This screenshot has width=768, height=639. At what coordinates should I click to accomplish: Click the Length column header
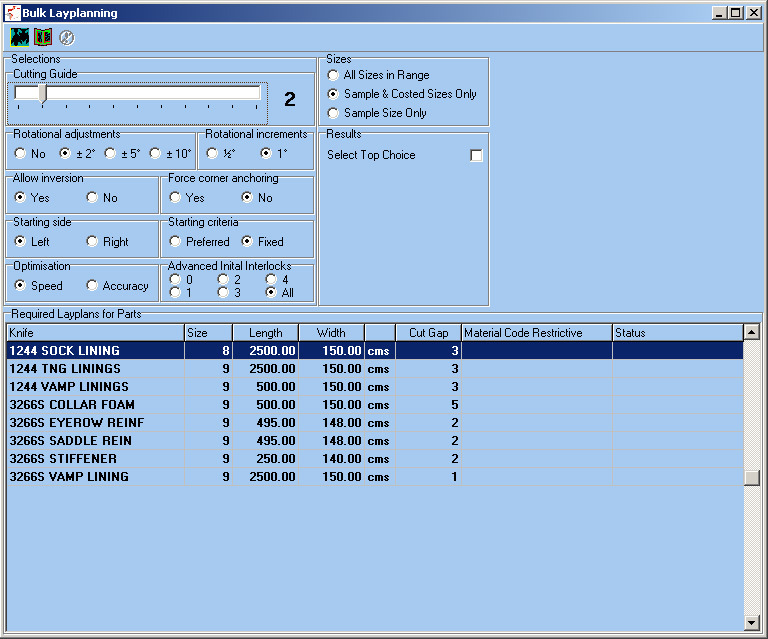265,332
